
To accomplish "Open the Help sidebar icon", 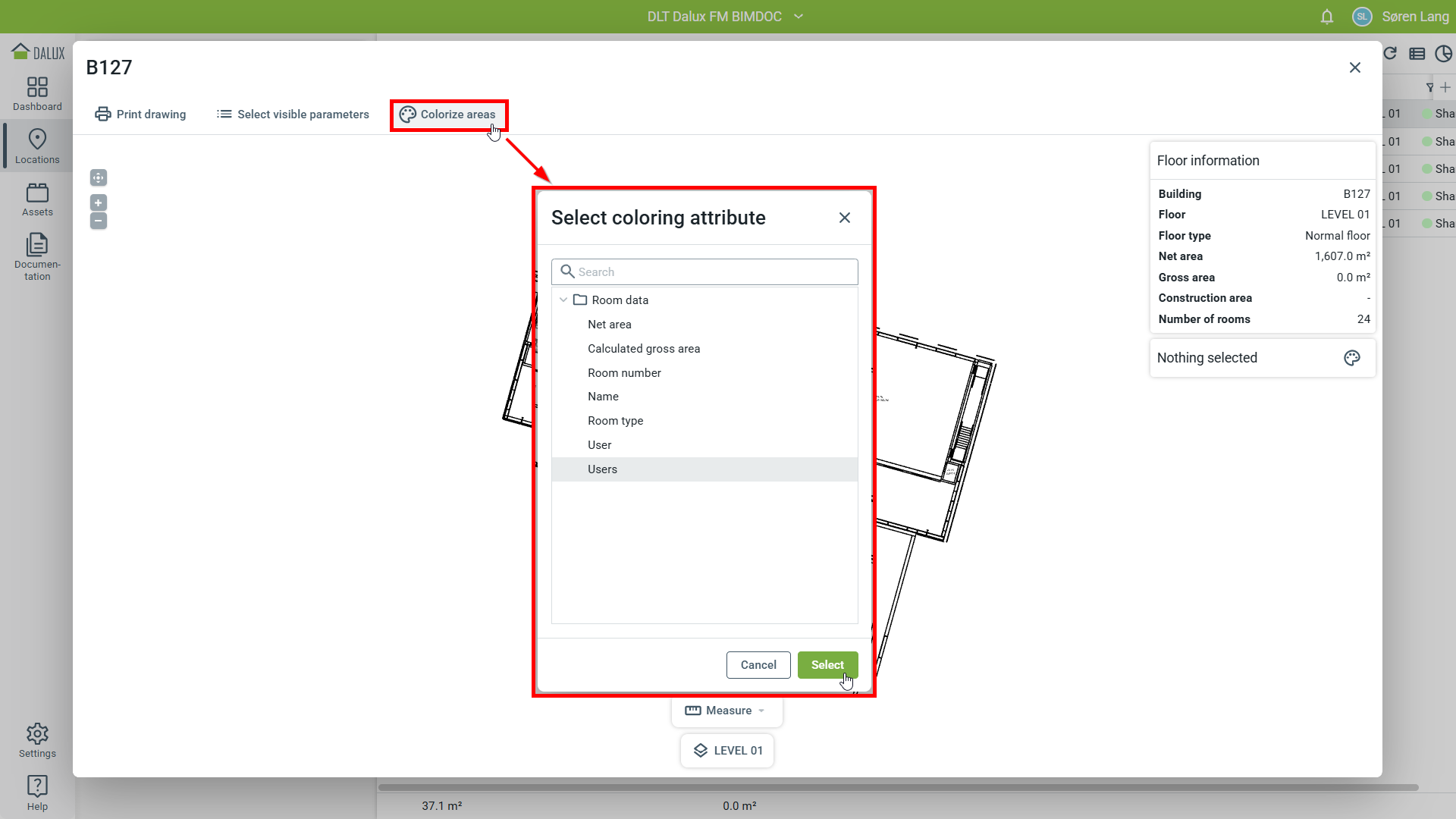I will click(x=37, y=792).
